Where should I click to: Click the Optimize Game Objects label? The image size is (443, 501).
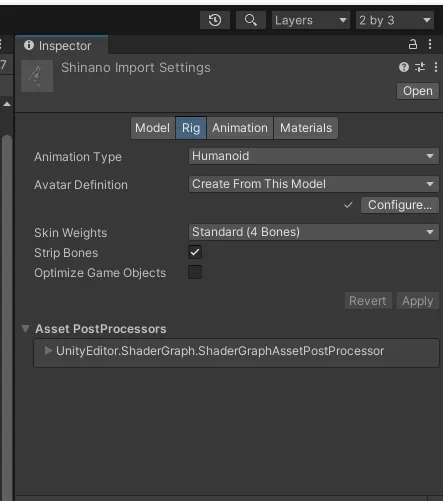100,273
